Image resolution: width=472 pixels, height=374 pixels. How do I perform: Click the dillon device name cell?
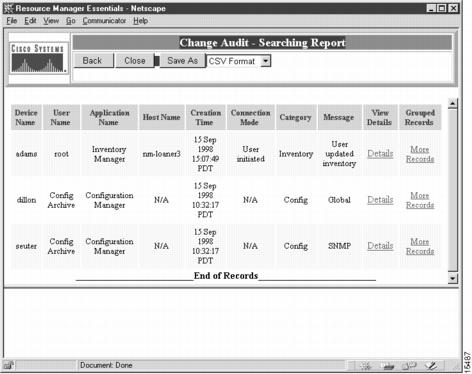click(26, 200)
